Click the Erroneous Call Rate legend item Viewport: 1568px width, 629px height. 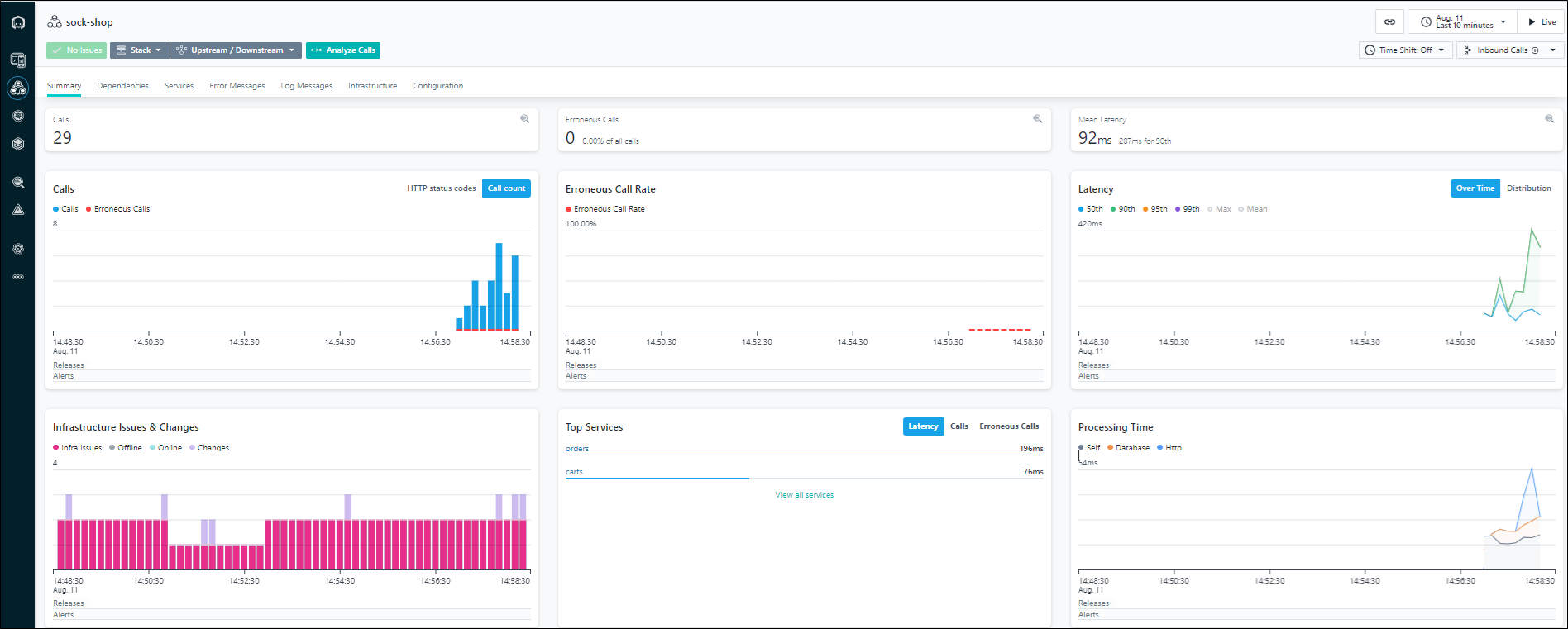[x=605, y=209]
